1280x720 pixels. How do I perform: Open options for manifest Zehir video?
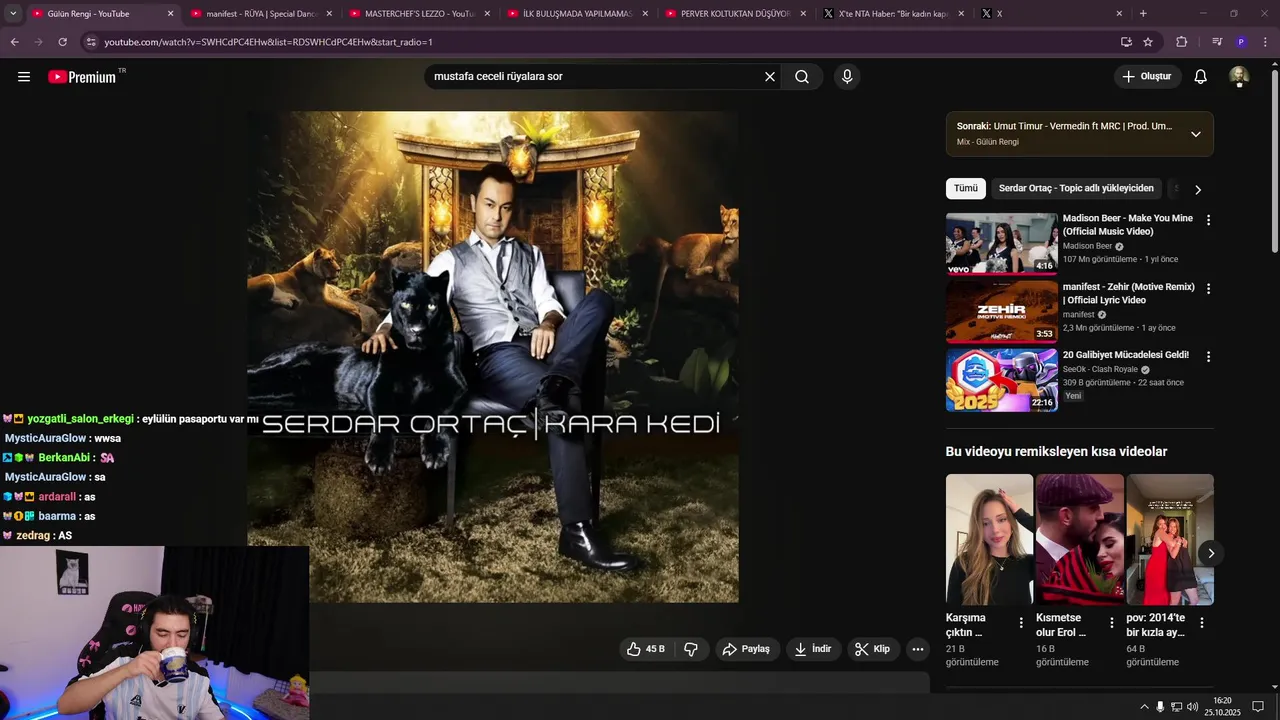(x=1208, y=289)
